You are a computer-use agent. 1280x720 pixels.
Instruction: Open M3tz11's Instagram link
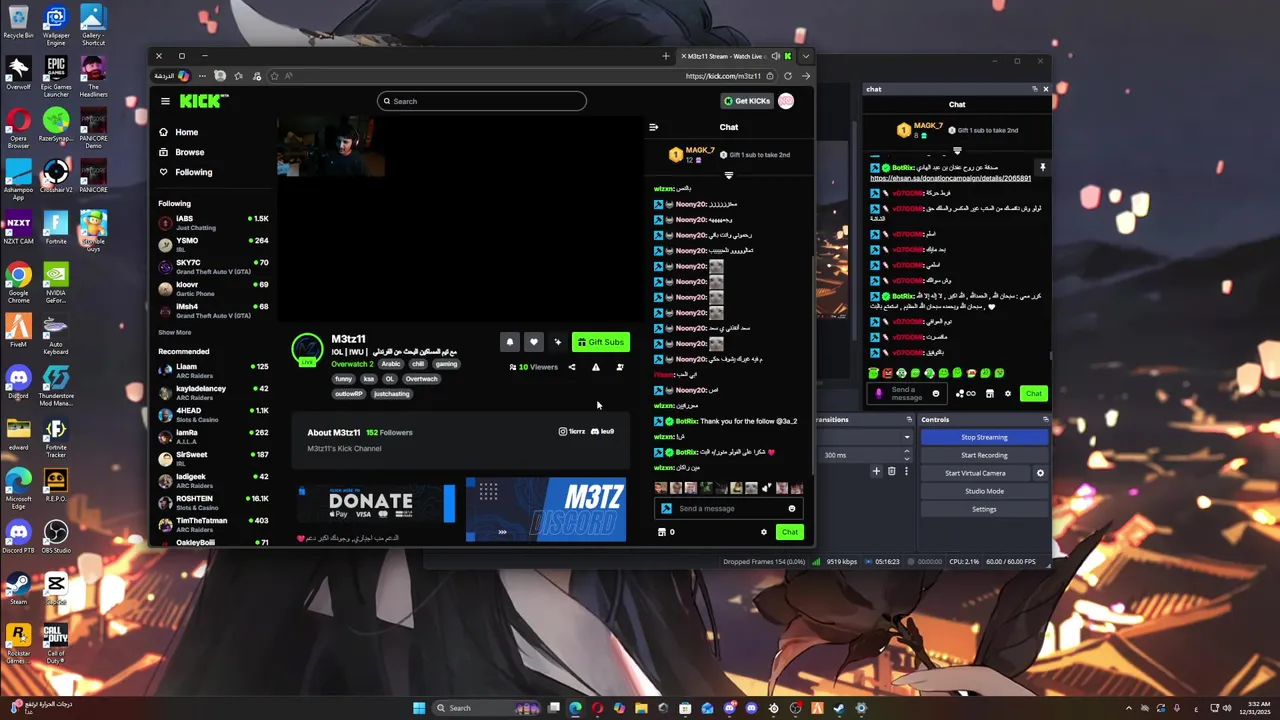point(572,432)
